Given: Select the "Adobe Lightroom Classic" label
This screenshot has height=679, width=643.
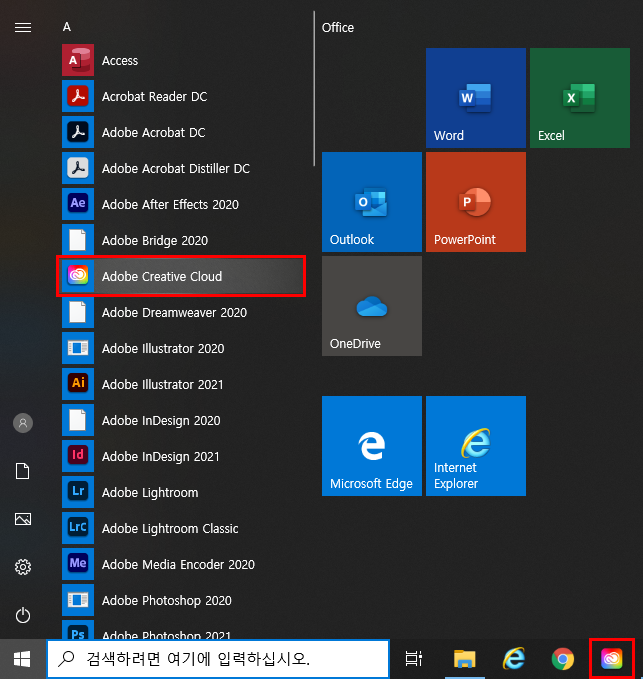Looking at the screenshot, I should point(170,529).
